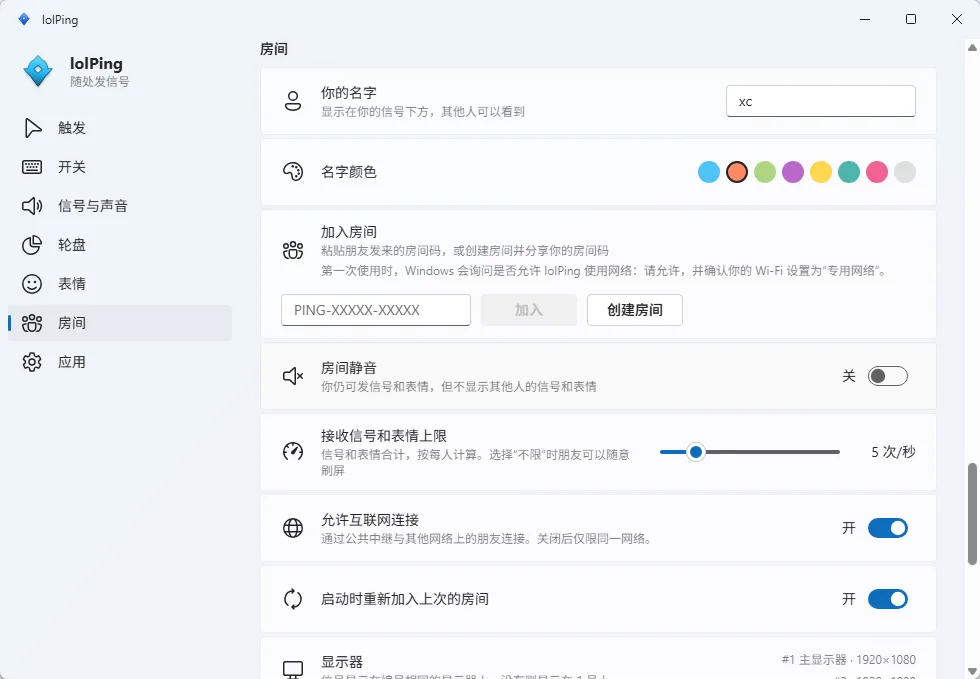980x679 pixels.
Task: Open the 应用 settings page
Action: coord(120,362)
